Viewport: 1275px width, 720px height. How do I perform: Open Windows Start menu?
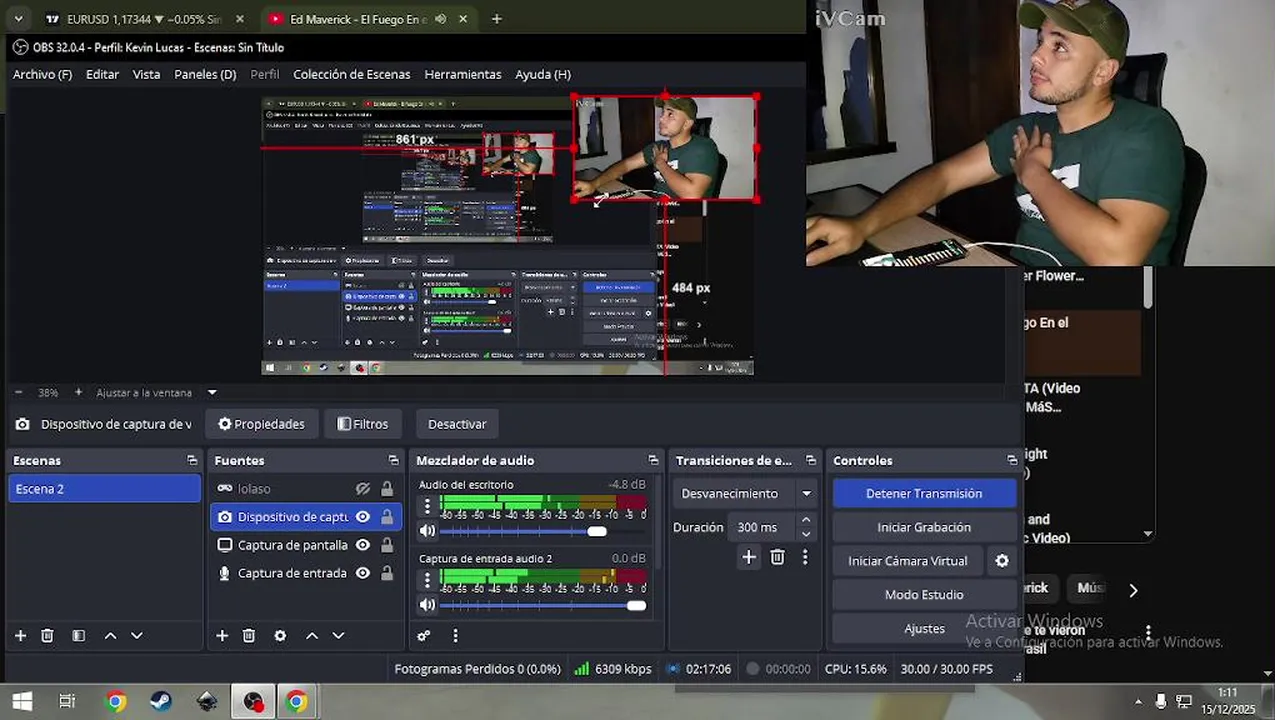coord(21,702)
